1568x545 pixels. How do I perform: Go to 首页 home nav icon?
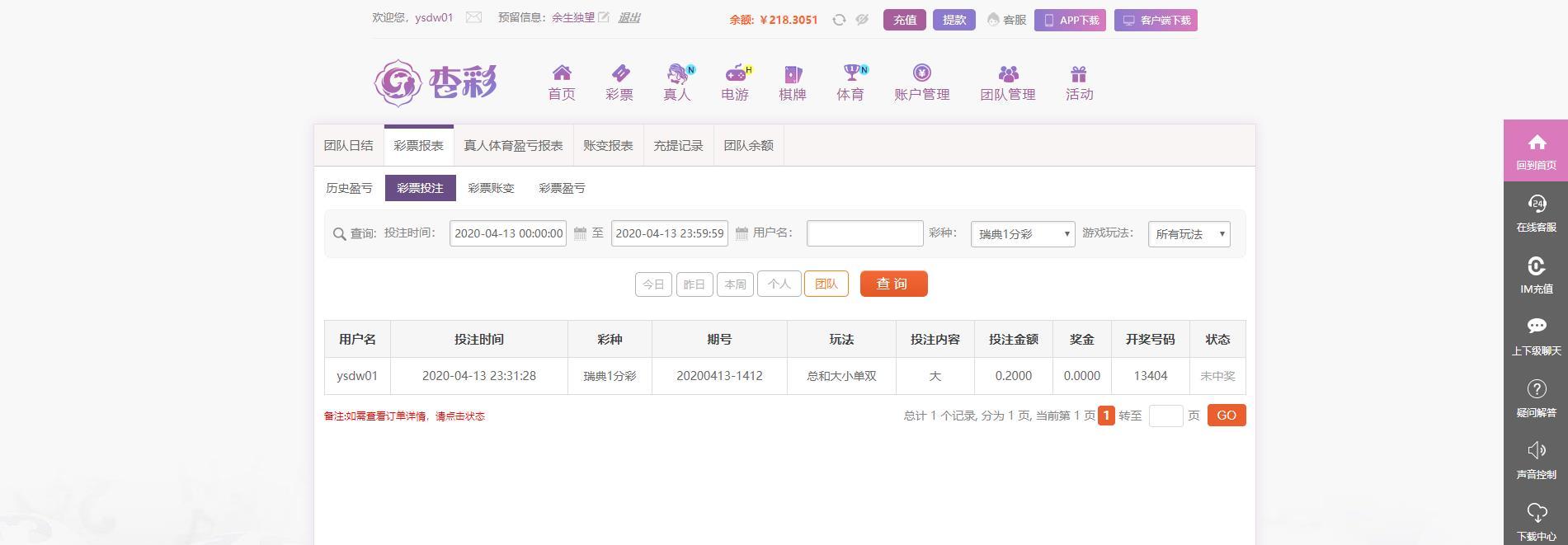pyautogui.click(x=562, y=83)
